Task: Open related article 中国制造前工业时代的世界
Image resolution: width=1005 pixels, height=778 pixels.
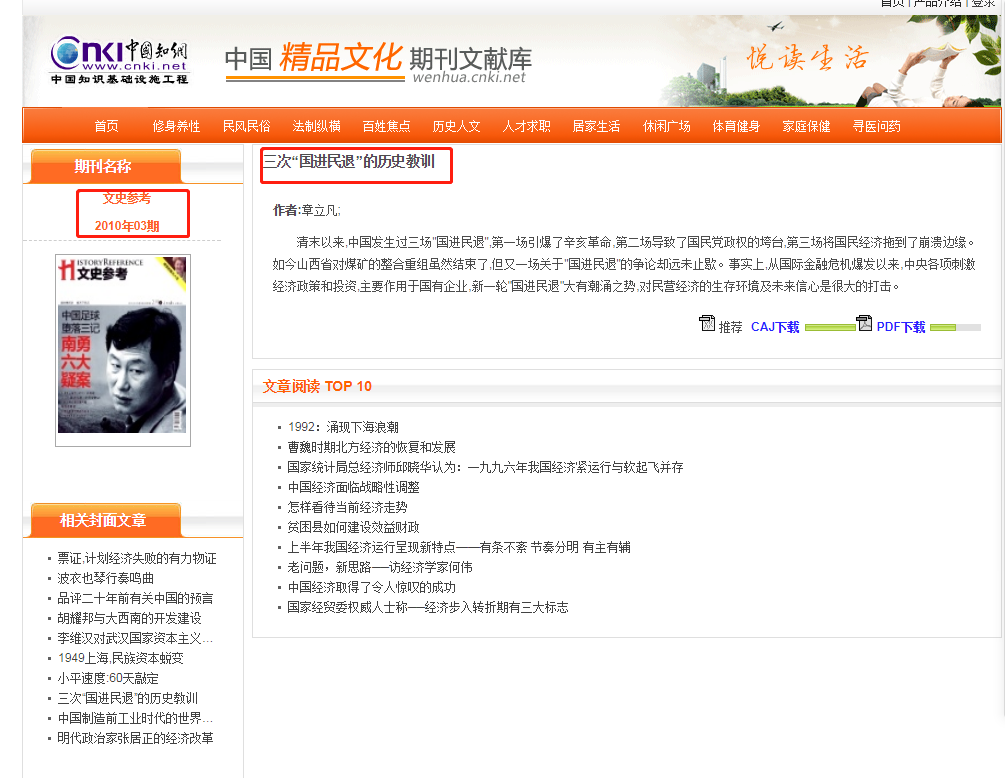Action: click(135, 718)
